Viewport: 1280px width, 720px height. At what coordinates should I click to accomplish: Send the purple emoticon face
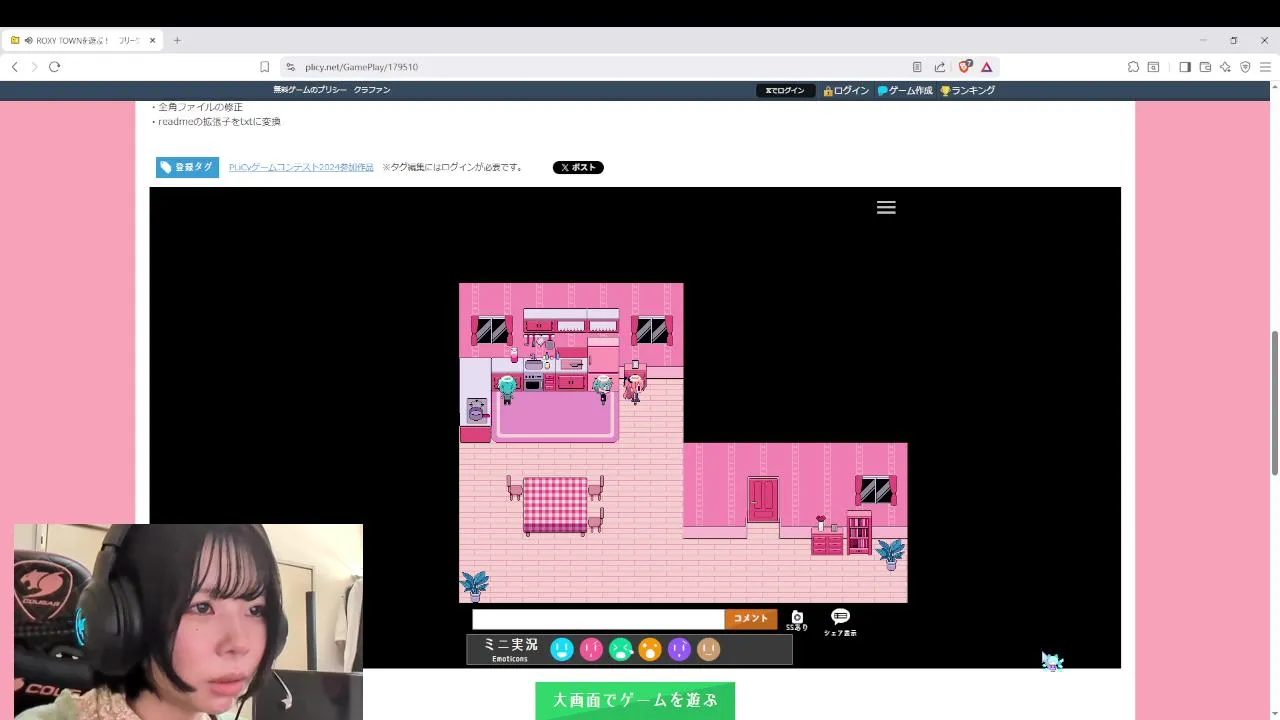pyautogui.click(x=679, y=650)
